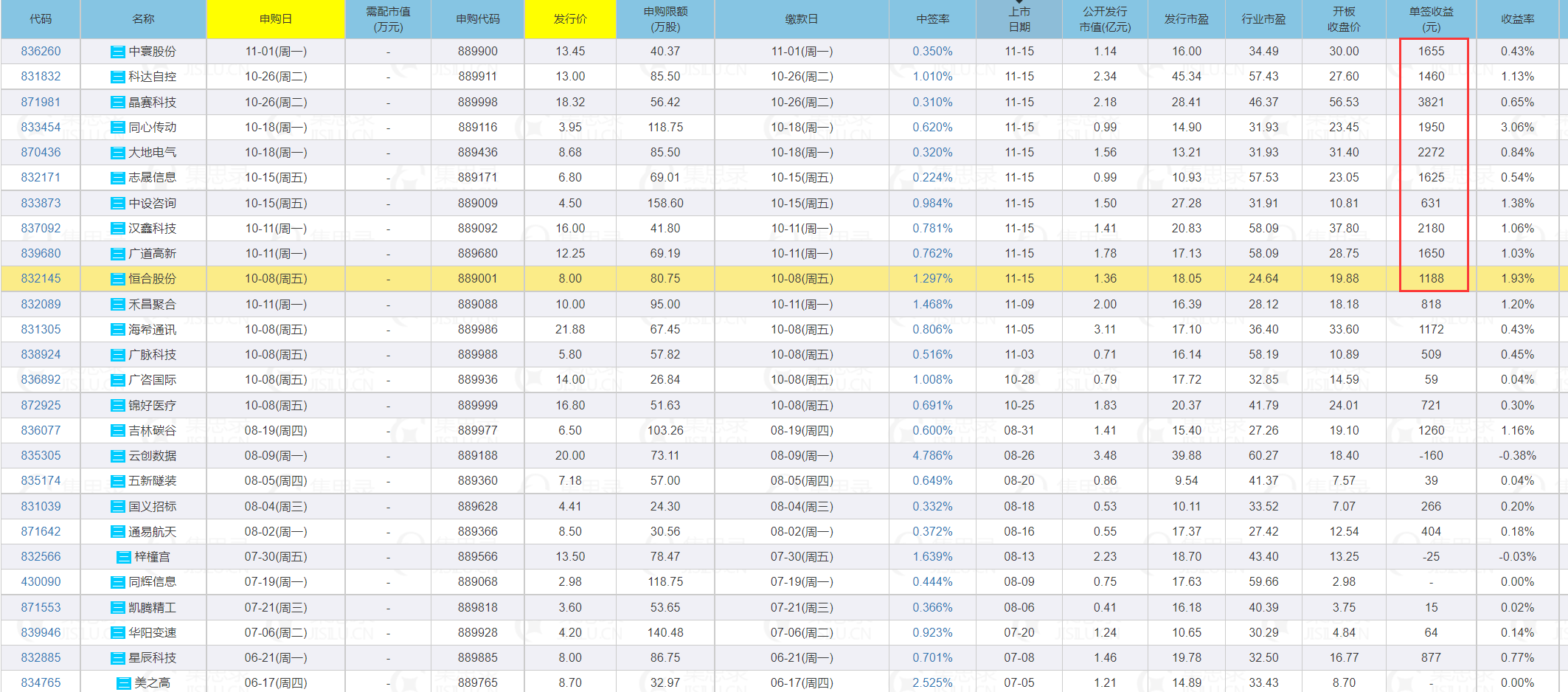Image resolution: width=1568 pixels, height=692 pixels.
Task: Click the issue price 21.88
Action: [570, 330]
